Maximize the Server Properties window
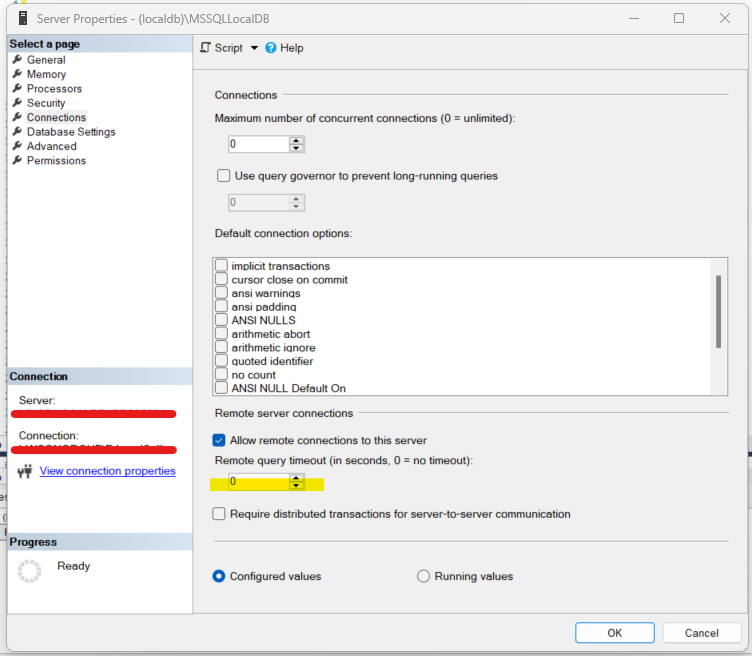 tap(679, 18)
